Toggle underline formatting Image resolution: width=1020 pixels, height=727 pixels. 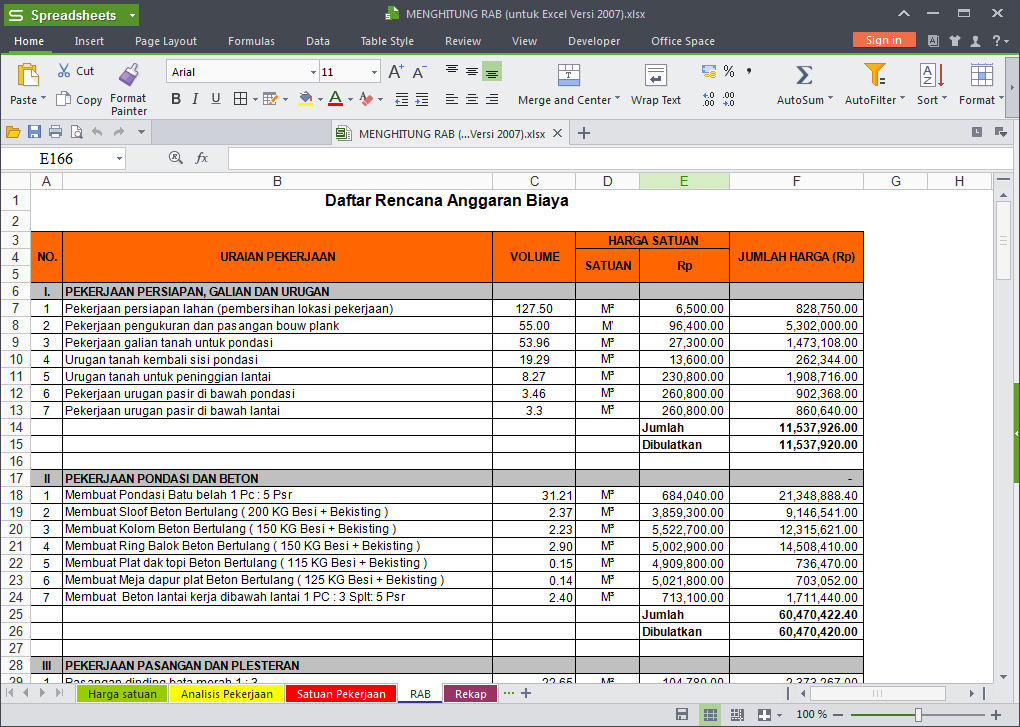point(216,99)
